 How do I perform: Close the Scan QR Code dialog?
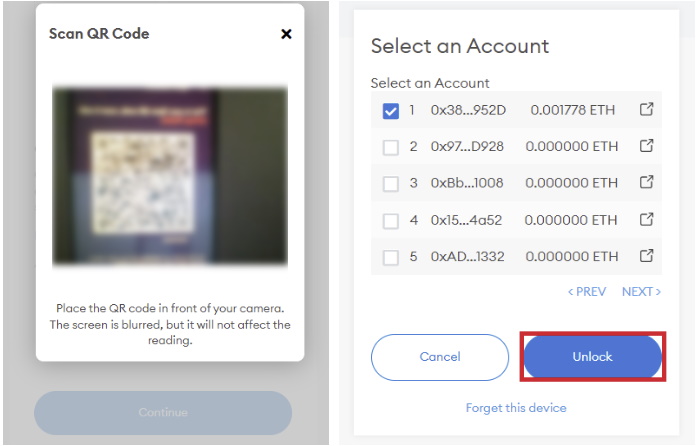click(286, 34)
